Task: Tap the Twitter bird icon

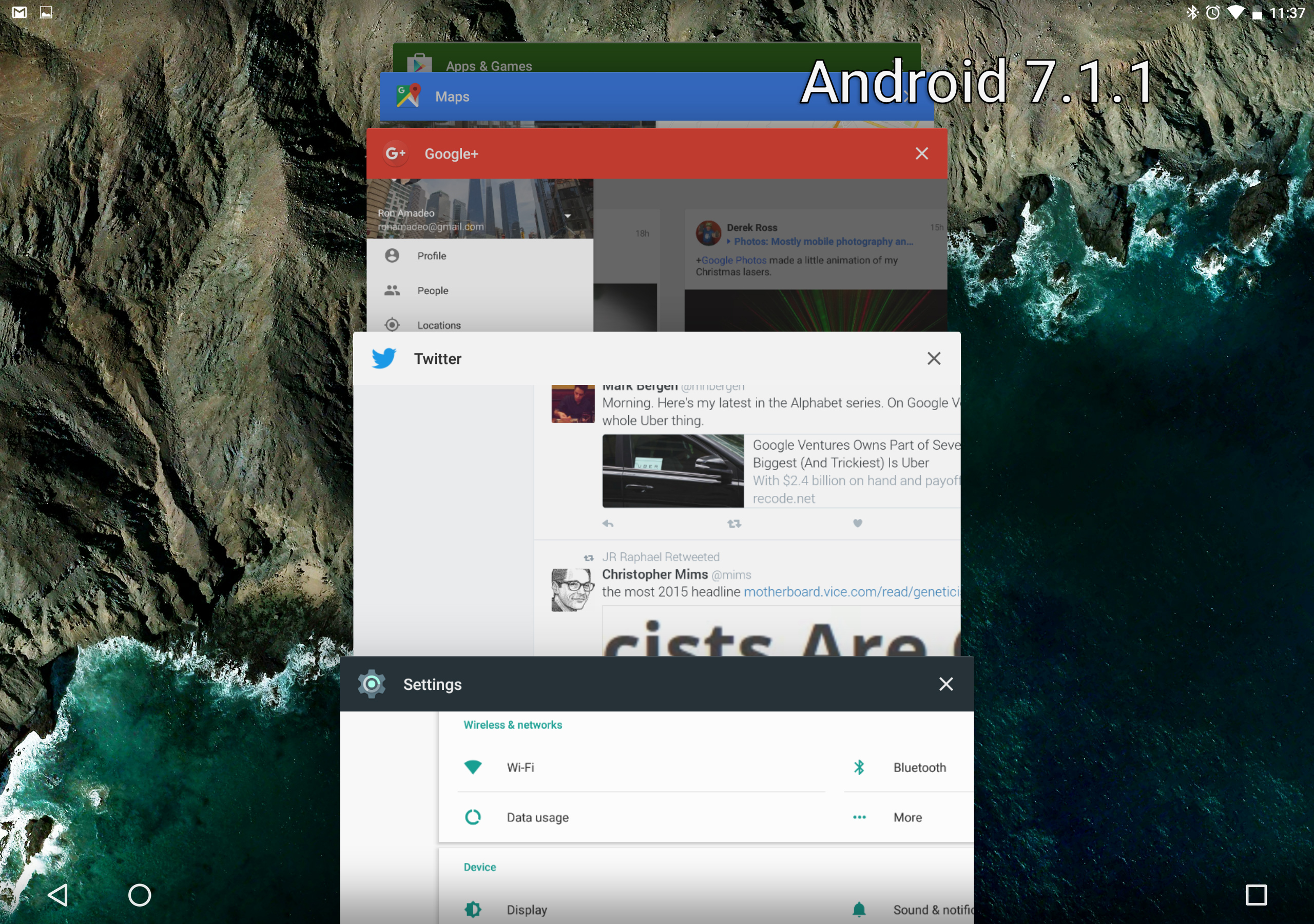Action: tap(384, 358)
